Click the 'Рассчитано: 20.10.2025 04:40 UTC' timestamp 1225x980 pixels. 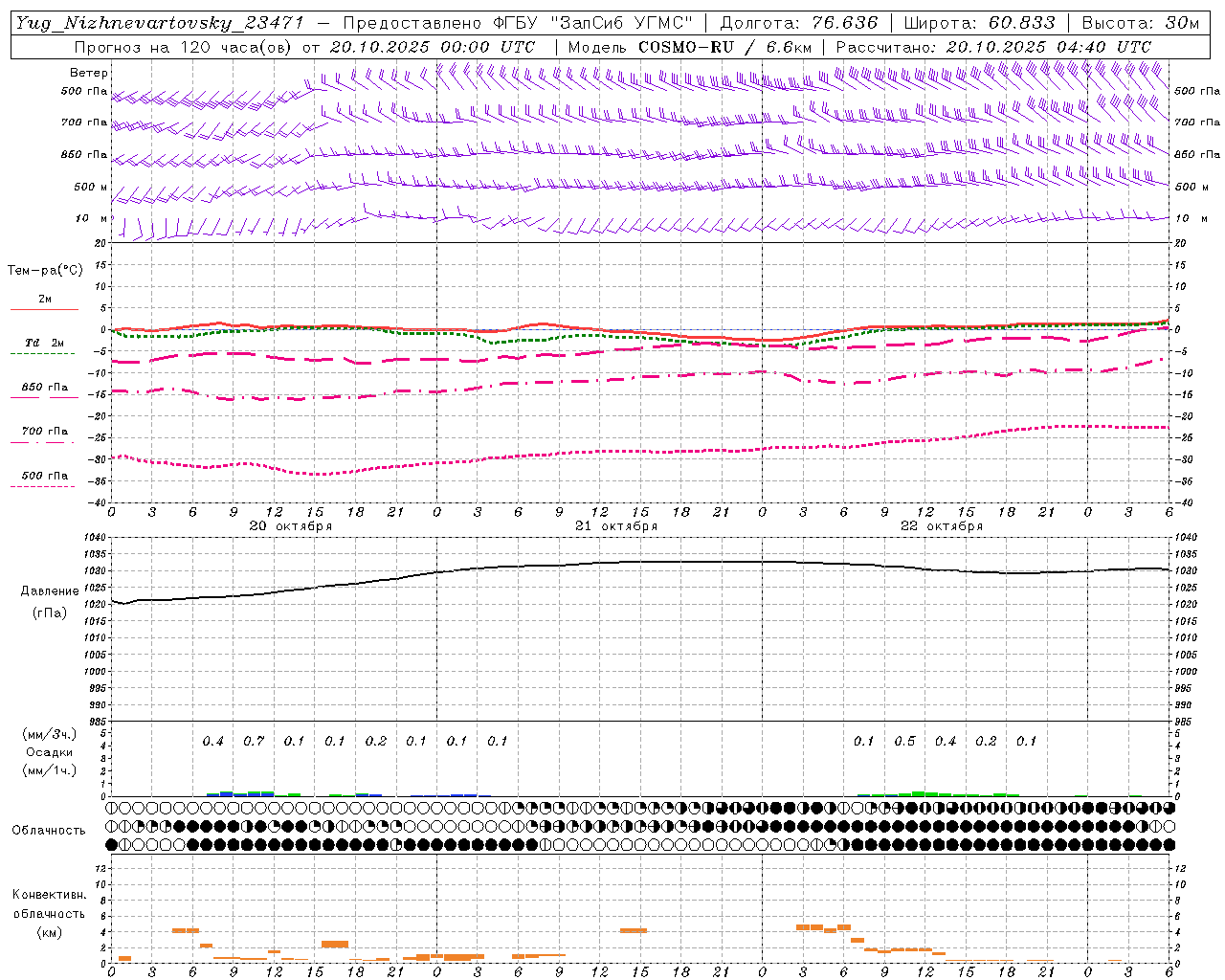pos(993,47)
